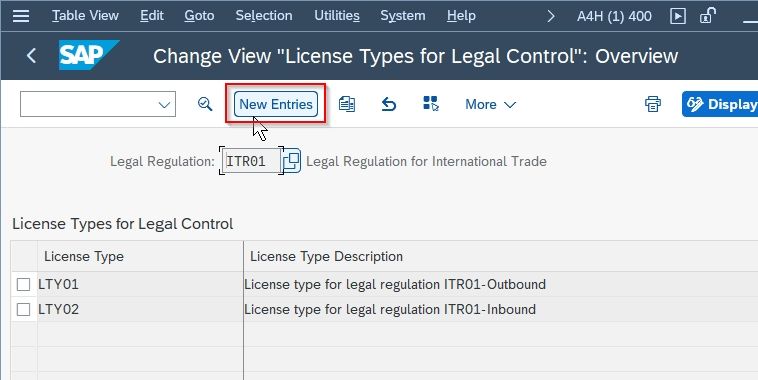Click the session play icon
The image size is (758, 380).
tap(678, 16)
